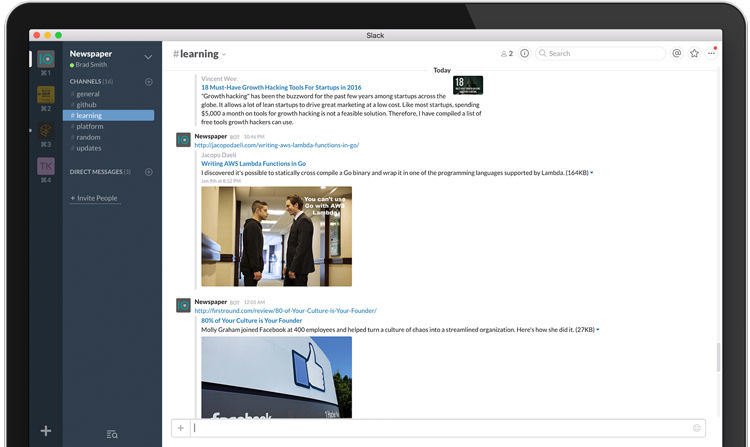Open 80% of Your Culture Is Your Founder link
The width and height of the screenshot is (750, 447).
click(252, 321)
